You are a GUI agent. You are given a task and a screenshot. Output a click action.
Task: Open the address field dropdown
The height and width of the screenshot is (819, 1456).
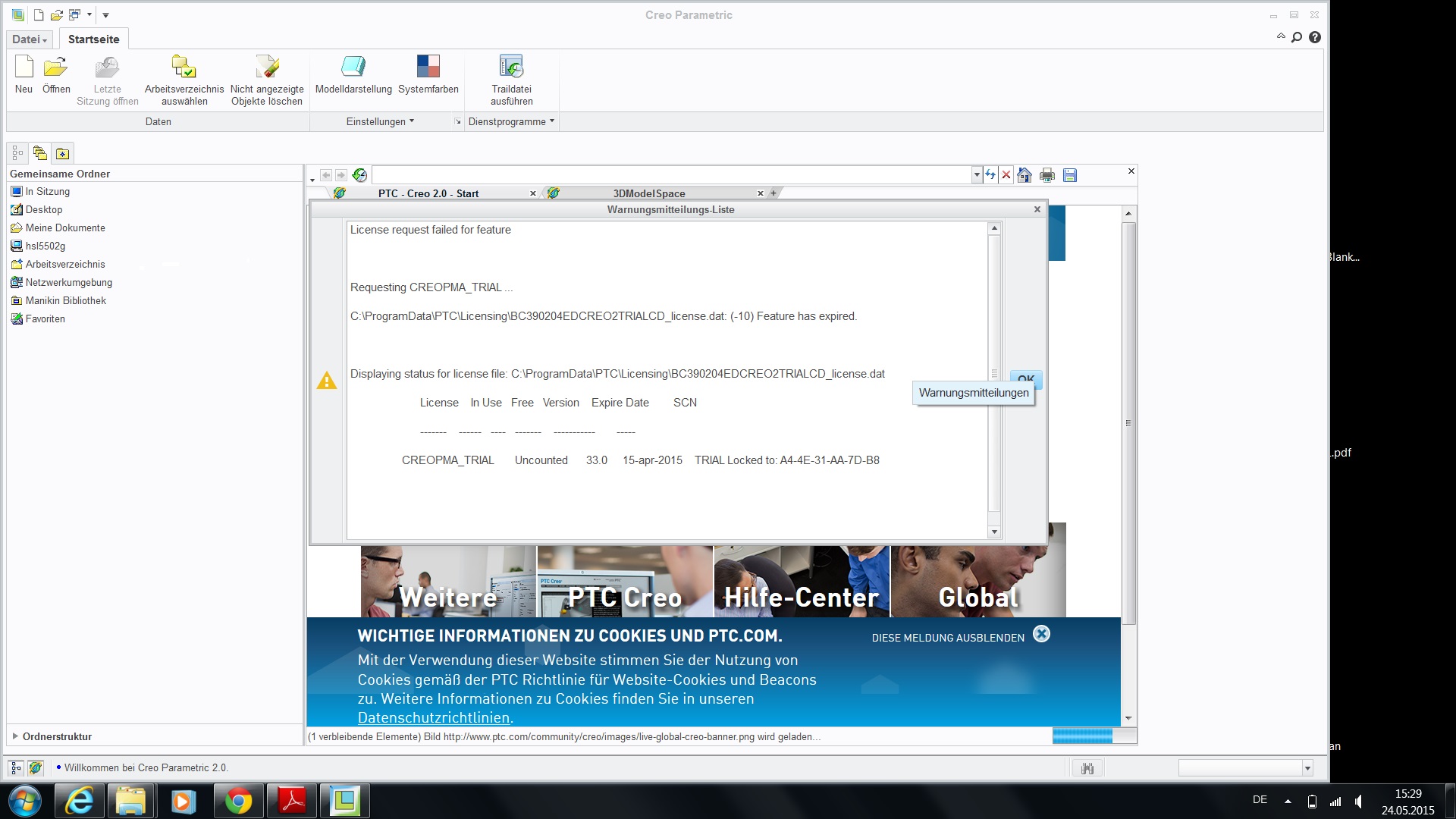[977, 175]
